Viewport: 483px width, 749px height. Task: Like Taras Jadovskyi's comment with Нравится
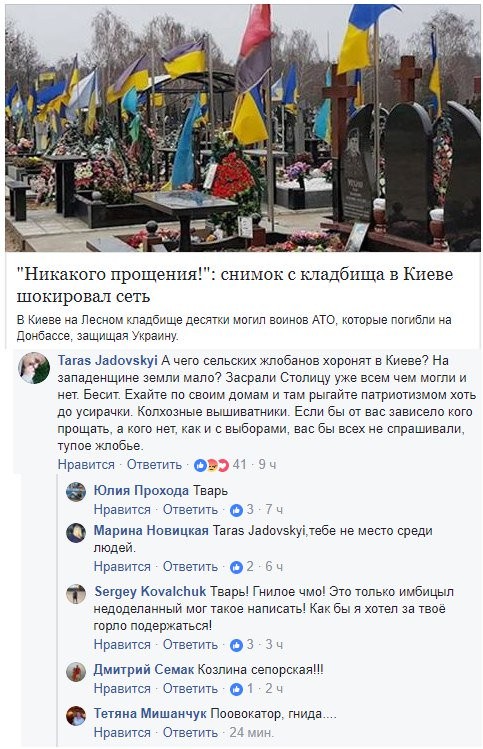pos(86,465)
